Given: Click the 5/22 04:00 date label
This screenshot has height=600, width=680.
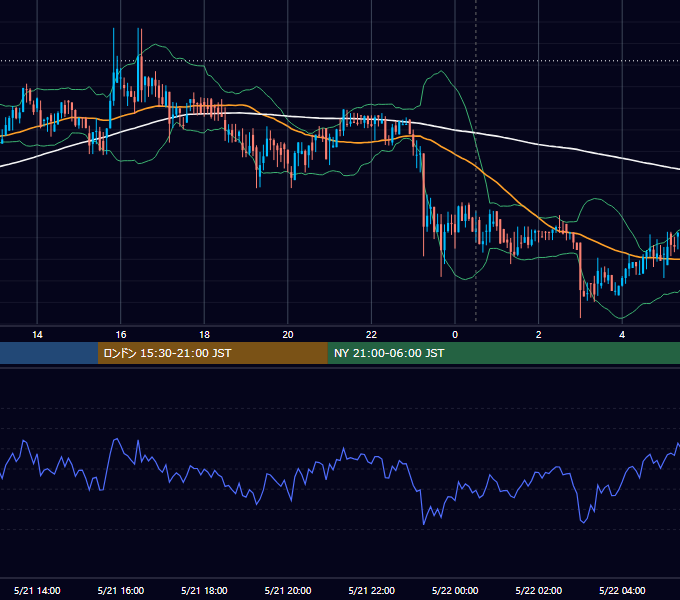Looking at the screenshot, I should (x=622, y=590).
